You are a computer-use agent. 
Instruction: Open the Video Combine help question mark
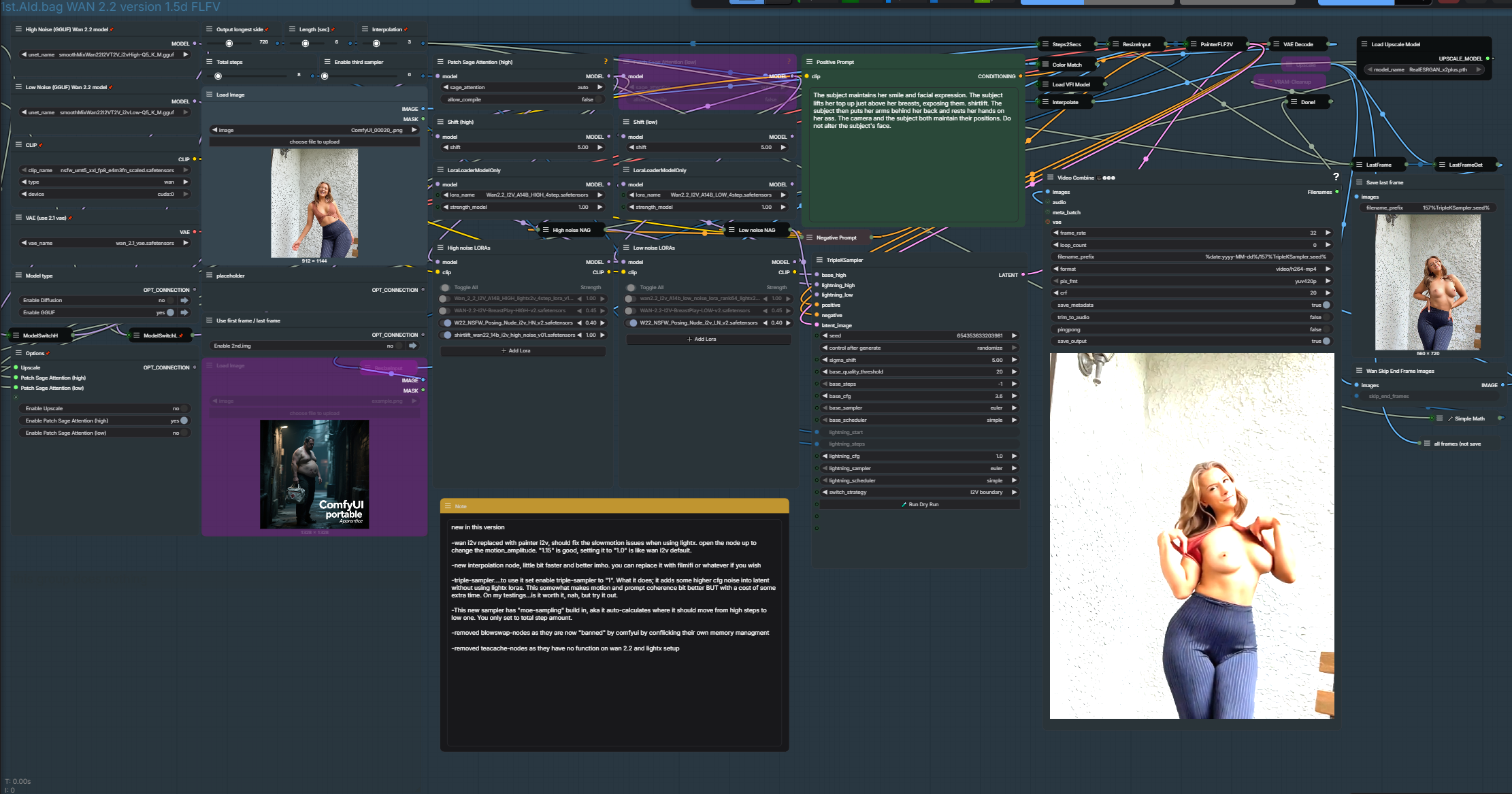[1336, 177]
